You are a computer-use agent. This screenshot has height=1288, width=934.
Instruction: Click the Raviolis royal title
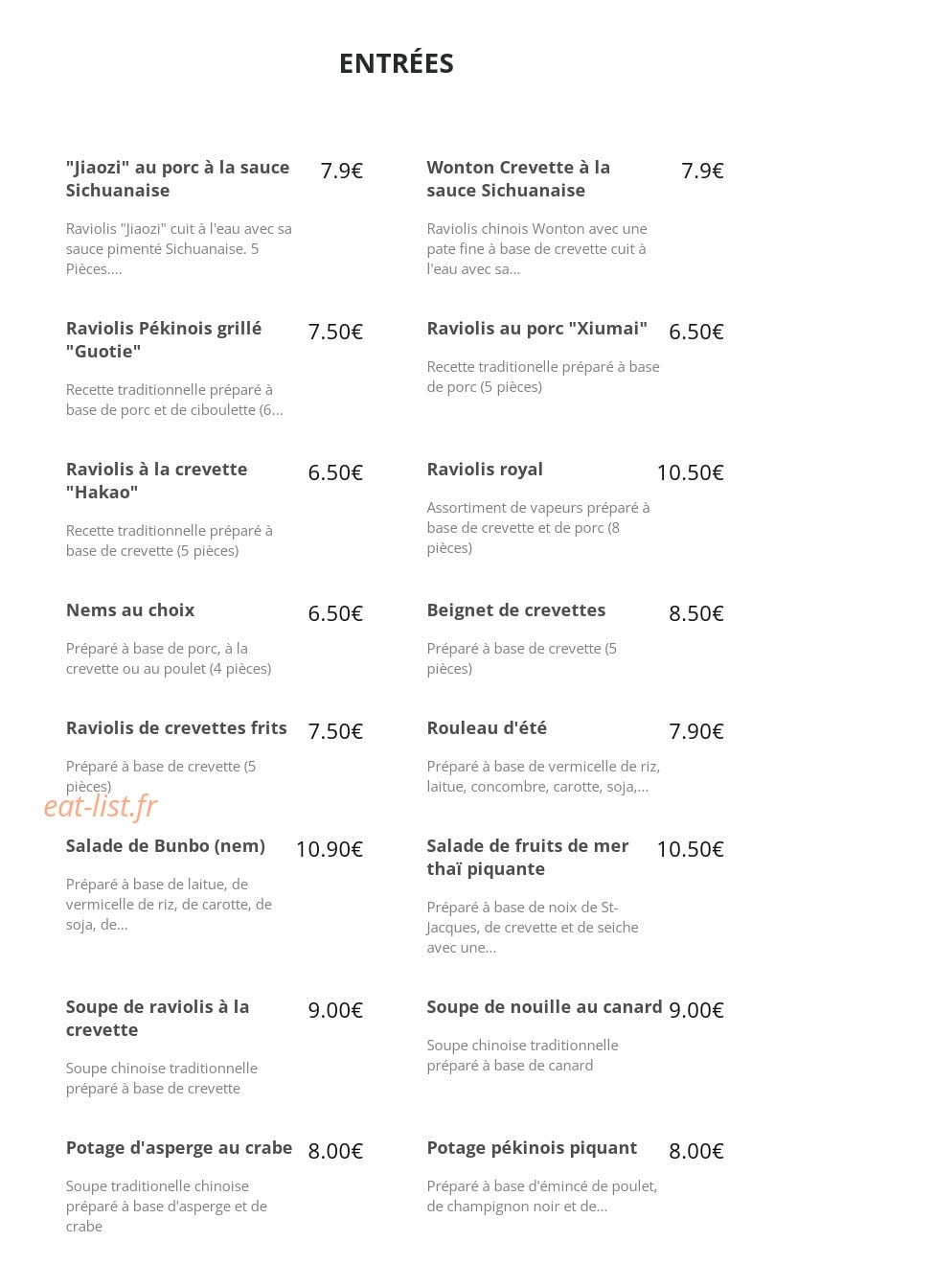pyautogui.click(x=485, y=469)
